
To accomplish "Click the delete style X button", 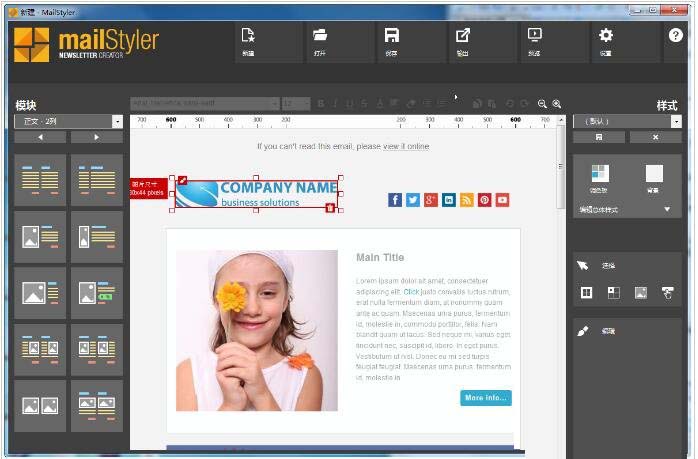I will click(x=656, y=137).
